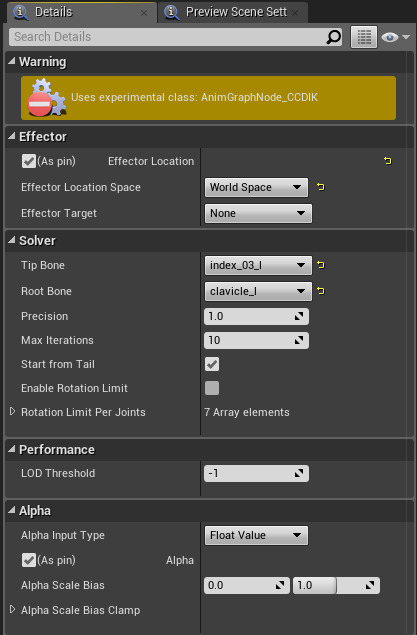Click the Alpha Scale Bias 0.0 drag arrow

[280, 585]
